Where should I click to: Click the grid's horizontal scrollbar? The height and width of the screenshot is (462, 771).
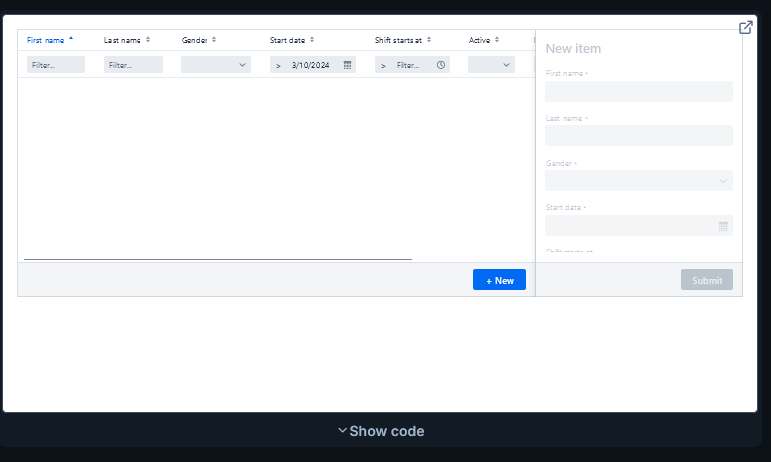218,259
